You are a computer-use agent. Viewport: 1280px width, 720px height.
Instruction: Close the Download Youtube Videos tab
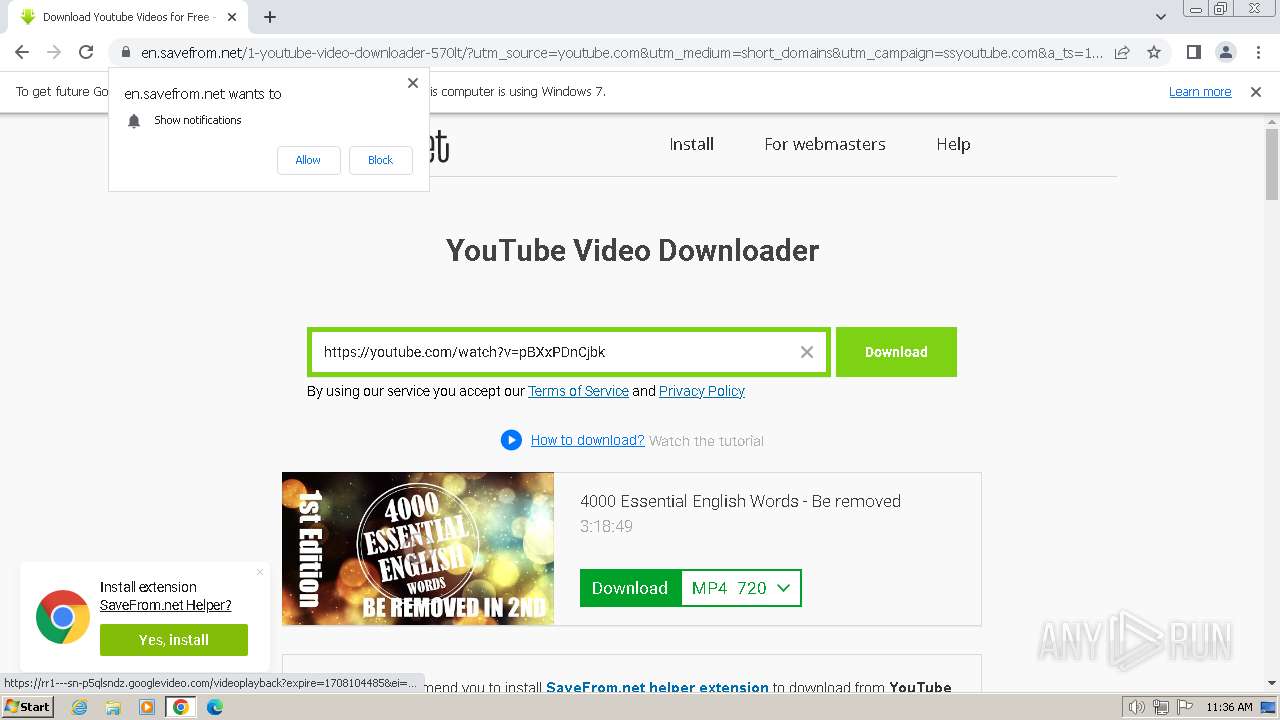[x=232, y=17]
